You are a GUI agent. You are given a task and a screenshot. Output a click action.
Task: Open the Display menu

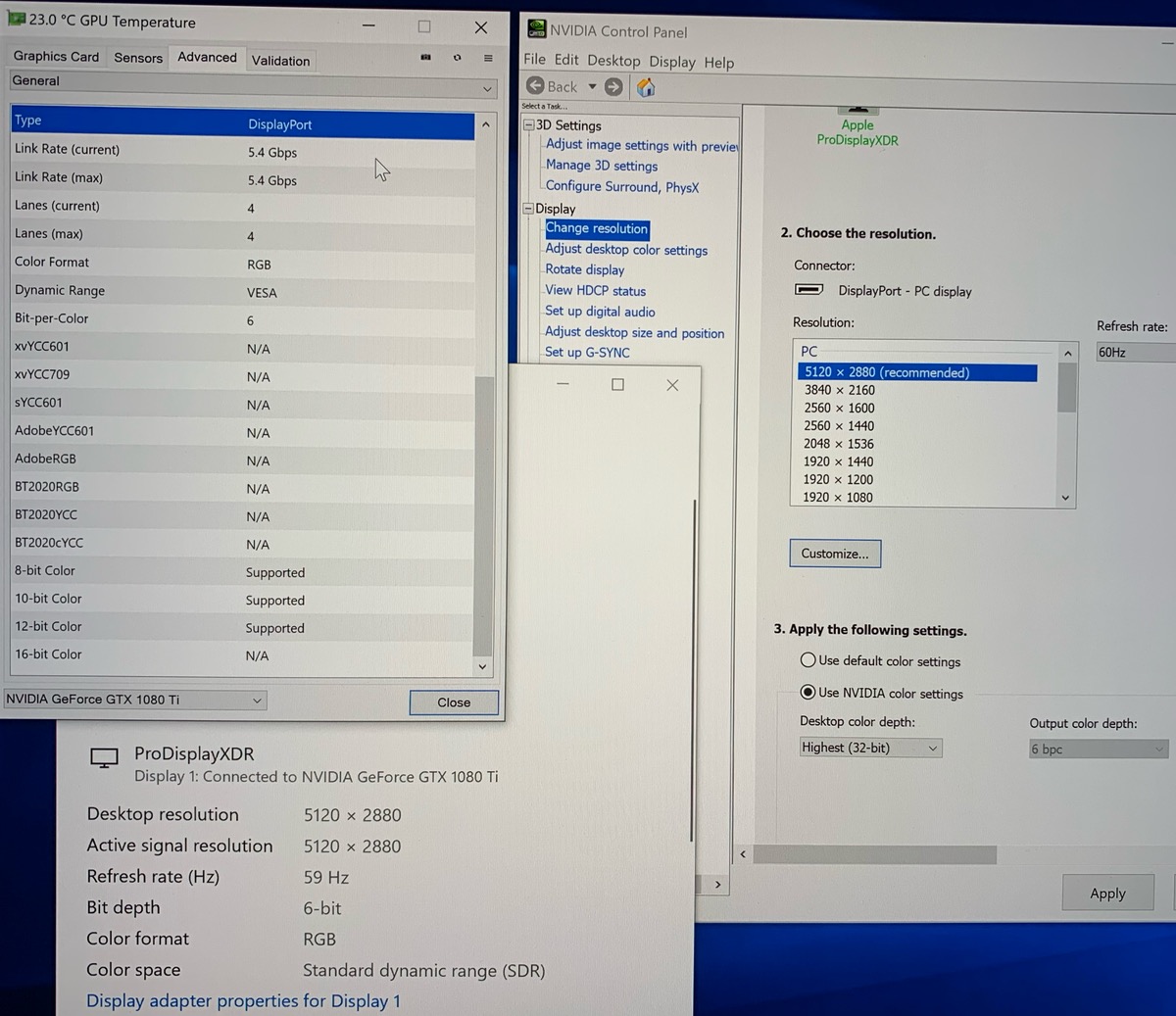coord(672,62)
